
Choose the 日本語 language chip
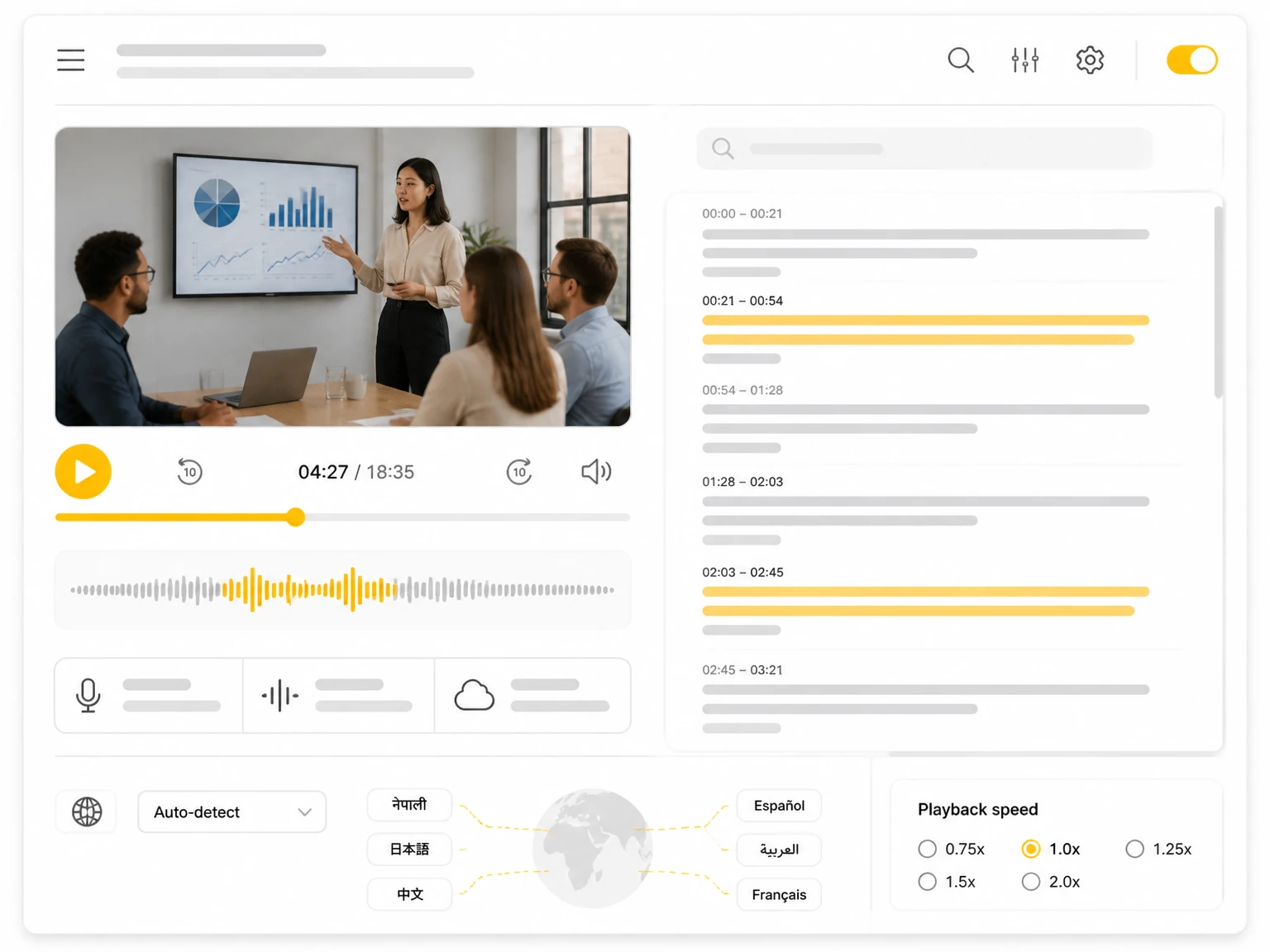pos(409,850)
